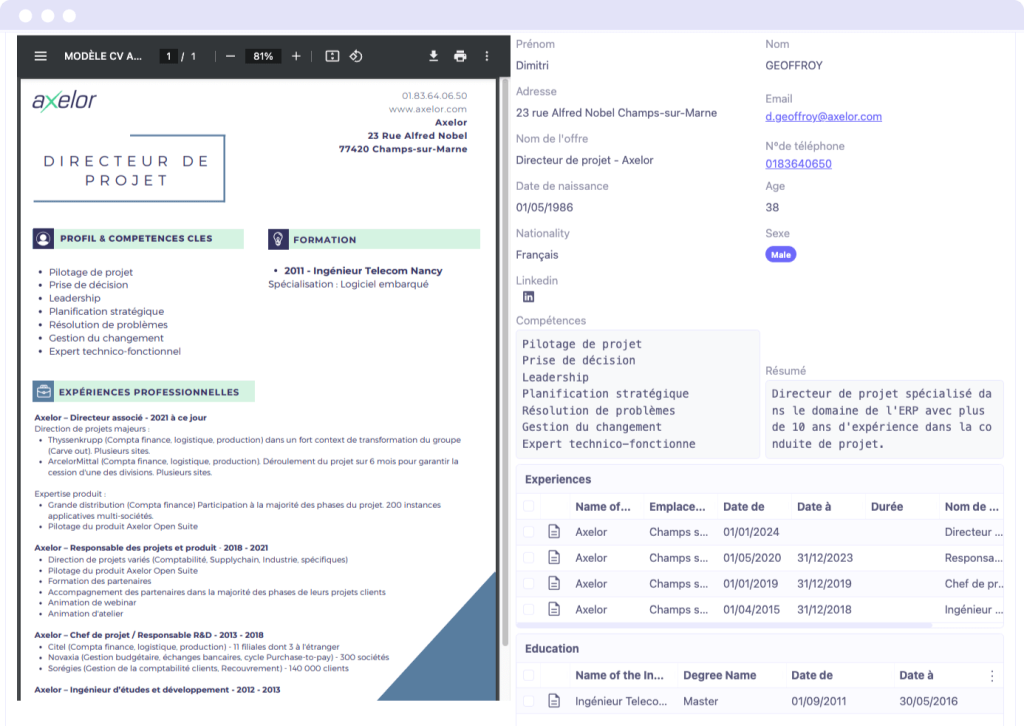Image resolution: width=1024 pixels, height=726 pixels.
Task: Click the PDF viewer vertical scrollbar
Action: (504, 362)
